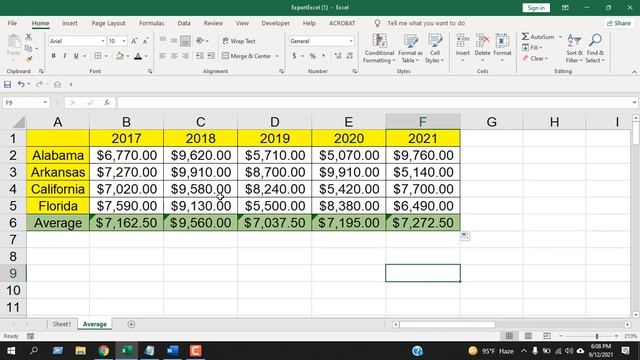Switch to the Data tab

coord(184,23)
